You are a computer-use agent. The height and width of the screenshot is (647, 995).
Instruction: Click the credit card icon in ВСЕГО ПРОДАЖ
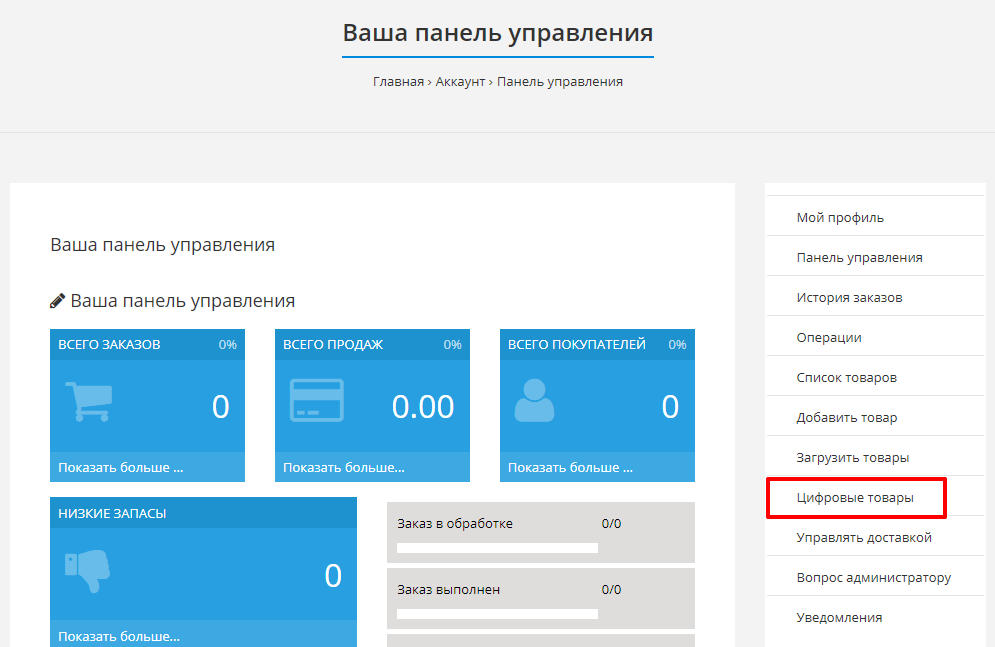pos(316,402)
